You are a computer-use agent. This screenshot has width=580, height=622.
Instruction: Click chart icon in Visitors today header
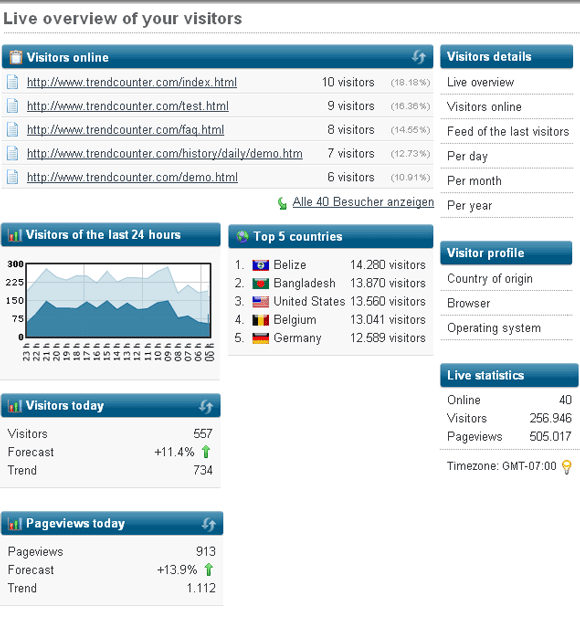[x=15, y=406]
